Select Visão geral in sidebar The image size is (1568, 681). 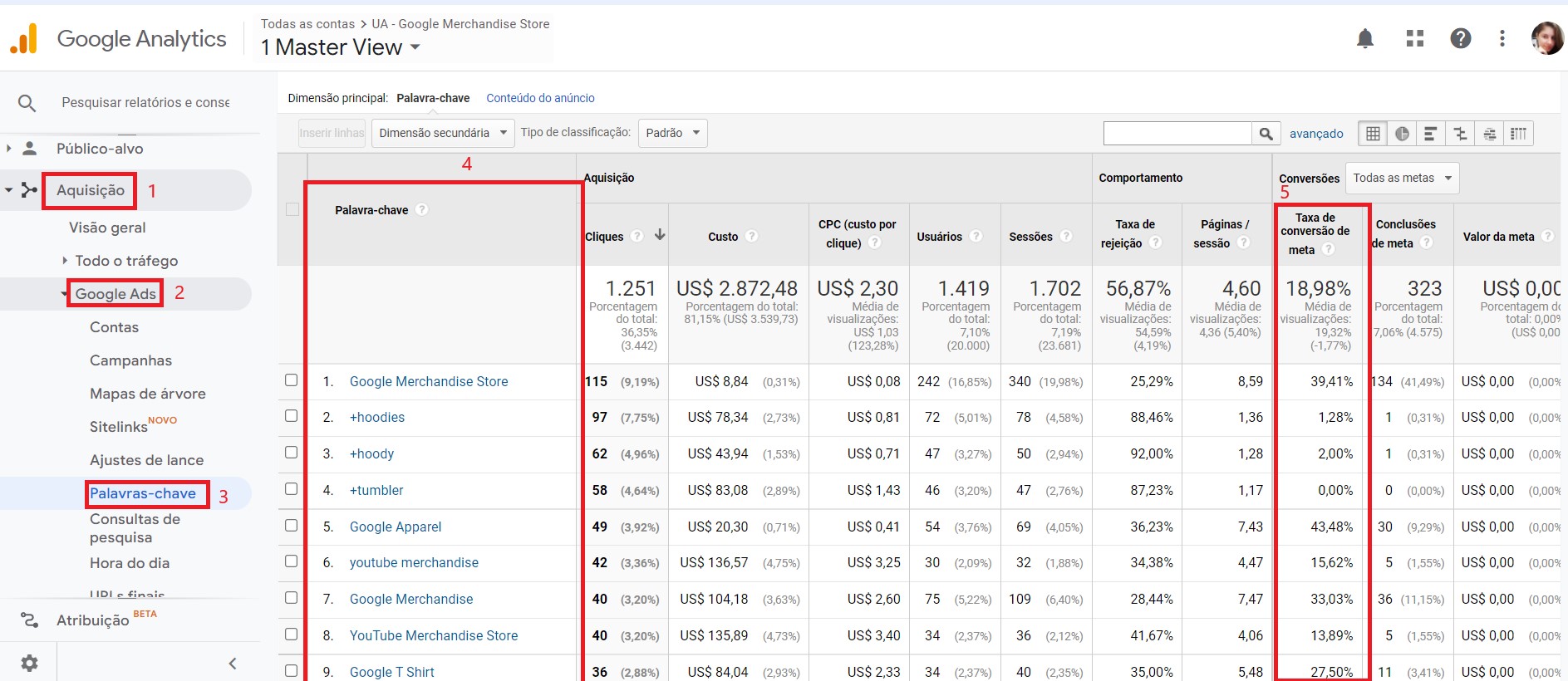[107, 228]
